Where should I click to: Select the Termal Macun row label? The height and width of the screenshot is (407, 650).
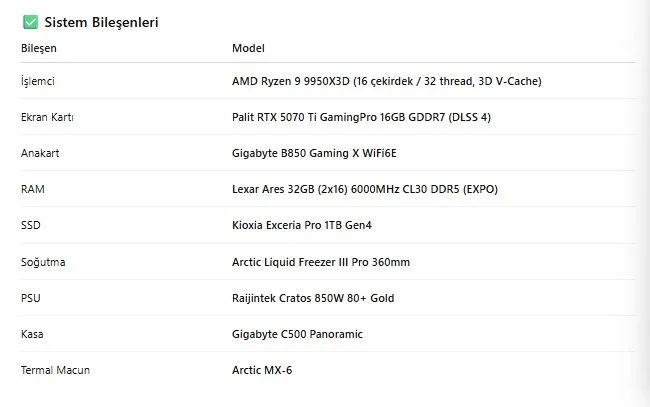[x=55, y=370]
